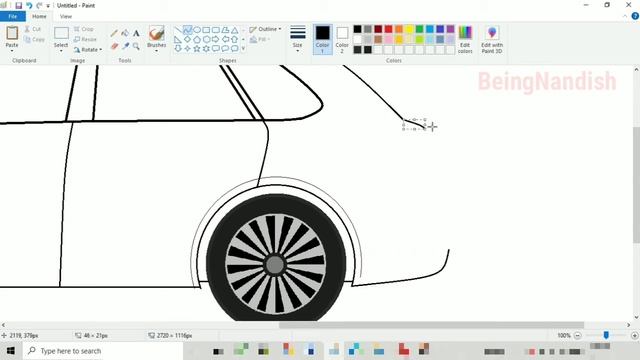Screen dimensions: 640x360
Task: Choose the Up arrow shape
Action: pos(234,40)
